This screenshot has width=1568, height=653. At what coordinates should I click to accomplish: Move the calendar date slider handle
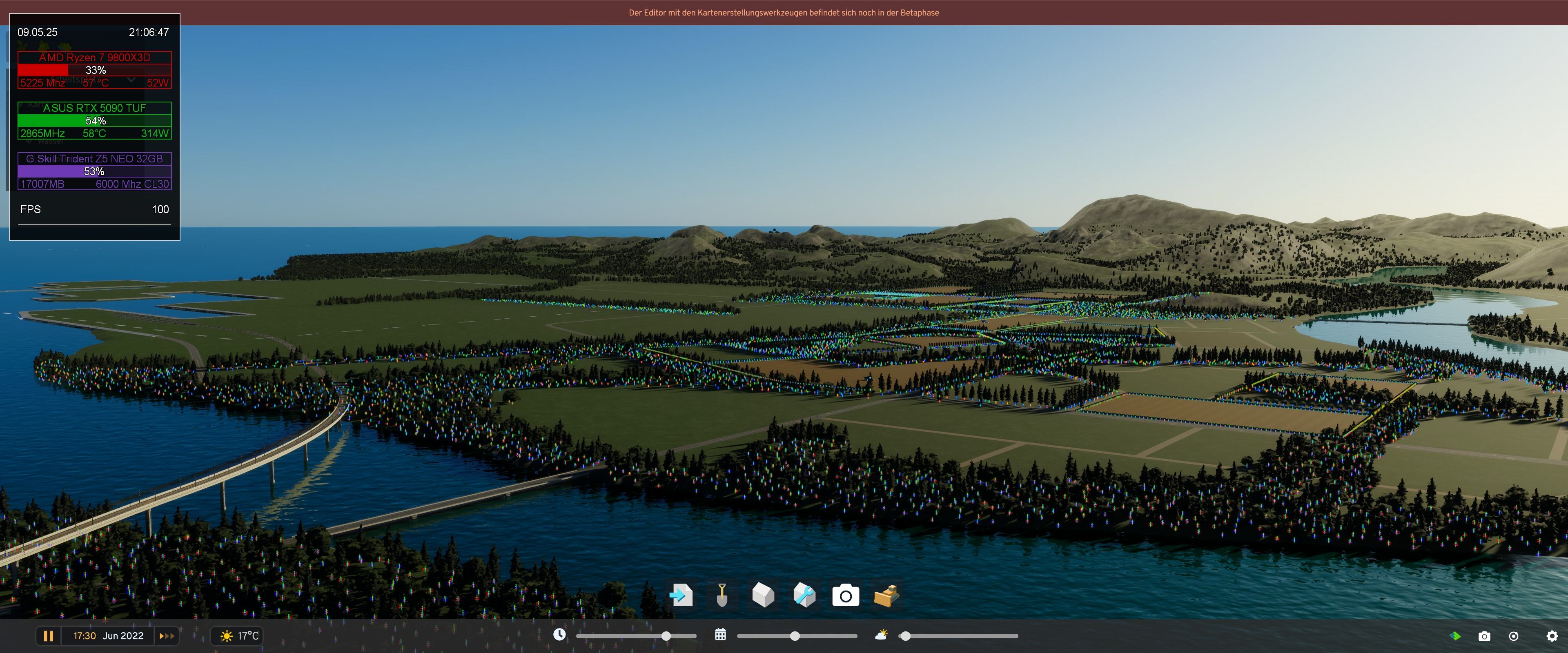[795, 636]
